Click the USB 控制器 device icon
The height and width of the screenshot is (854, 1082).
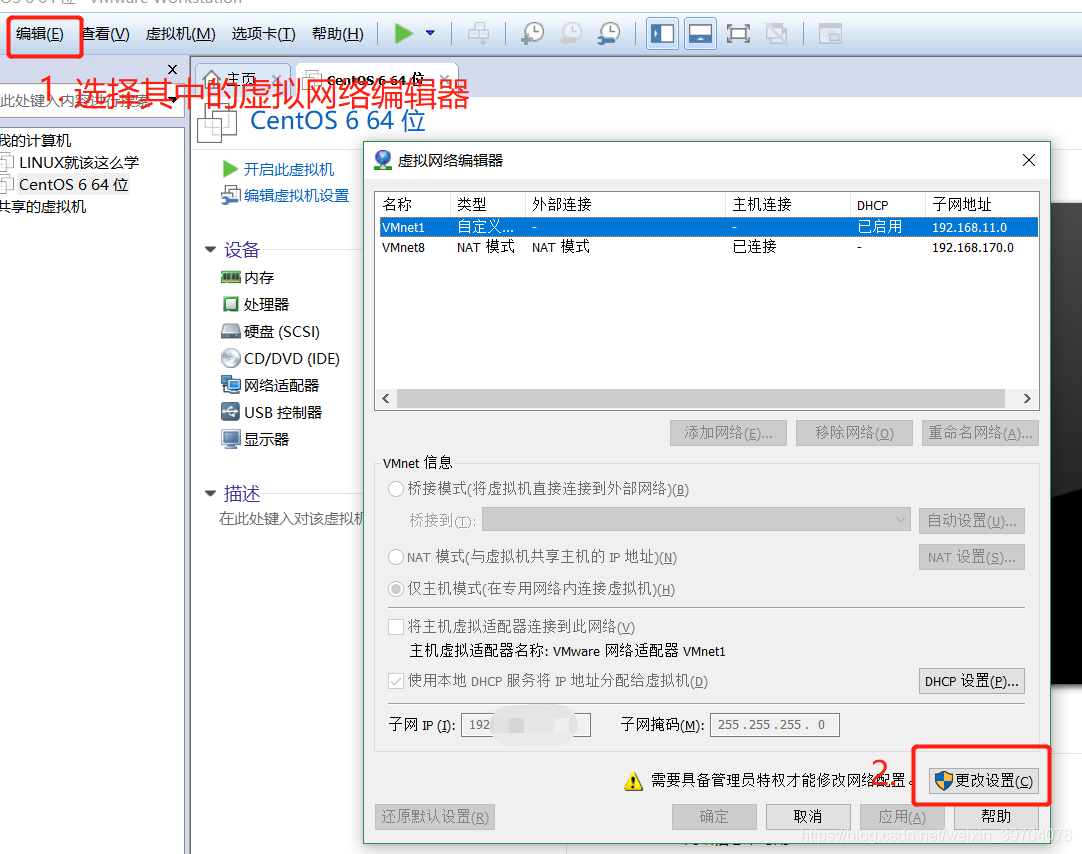click(x=230, y=413)
